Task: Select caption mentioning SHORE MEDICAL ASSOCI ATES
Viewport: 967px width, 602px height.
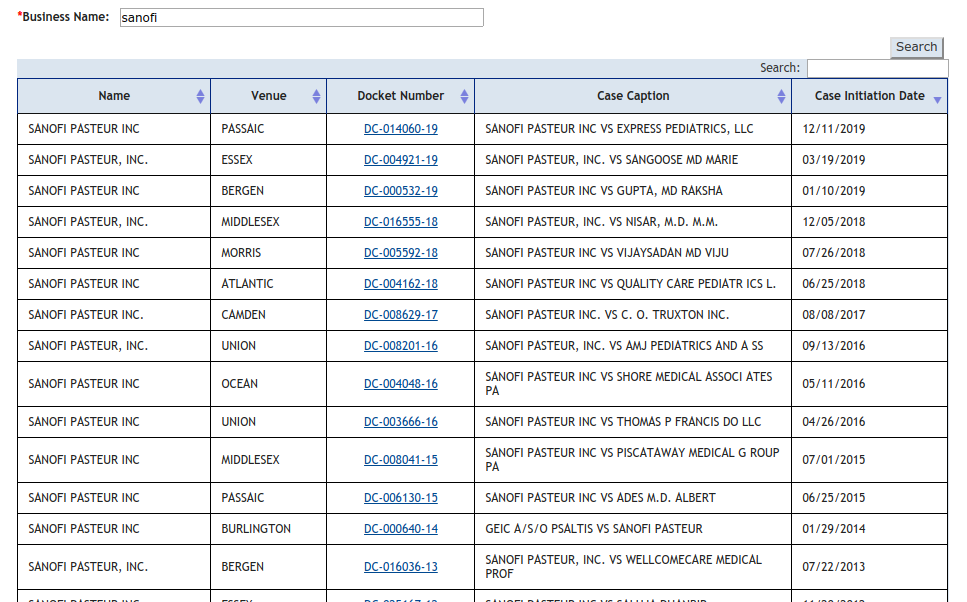Action: [628, 384]
